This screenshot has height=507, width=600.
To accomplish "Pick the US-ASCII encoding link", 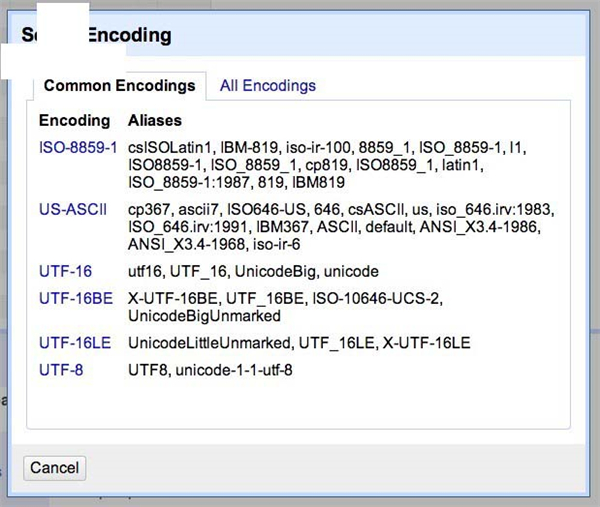I will click(73, 209).
